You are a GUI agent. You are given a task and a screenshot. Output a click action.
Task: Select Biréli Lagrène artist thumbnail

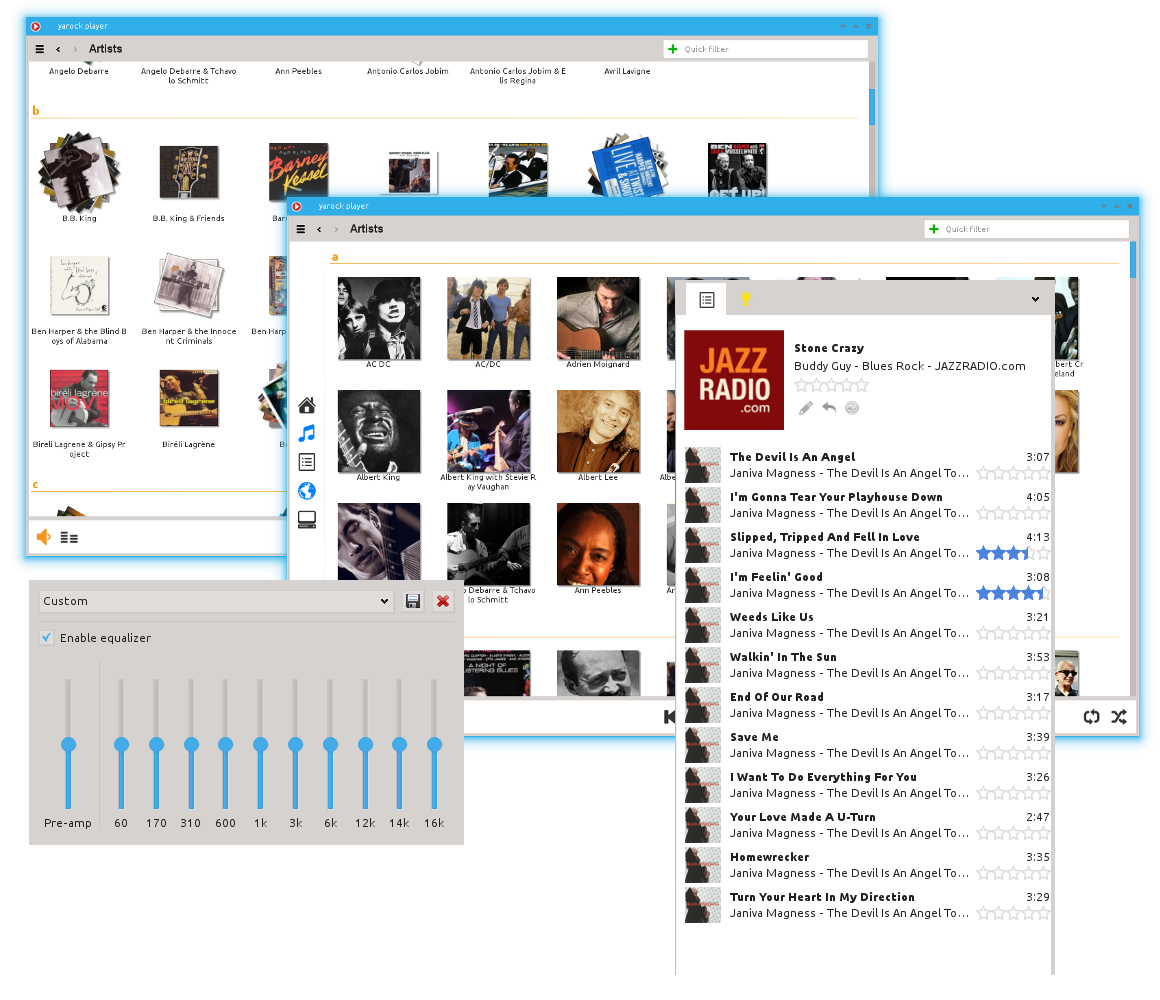tap(189, 399)
